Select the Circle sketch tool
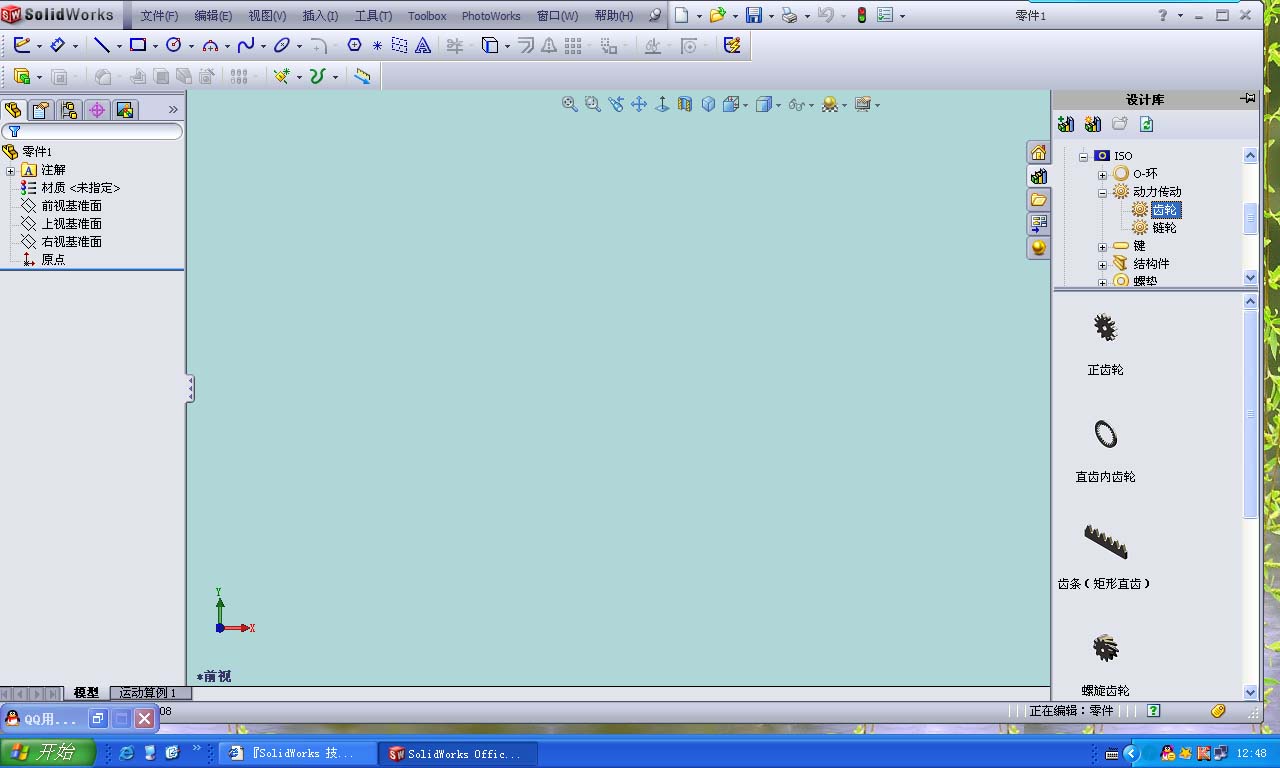The image size is (1280, 768). tap(173, 45)
